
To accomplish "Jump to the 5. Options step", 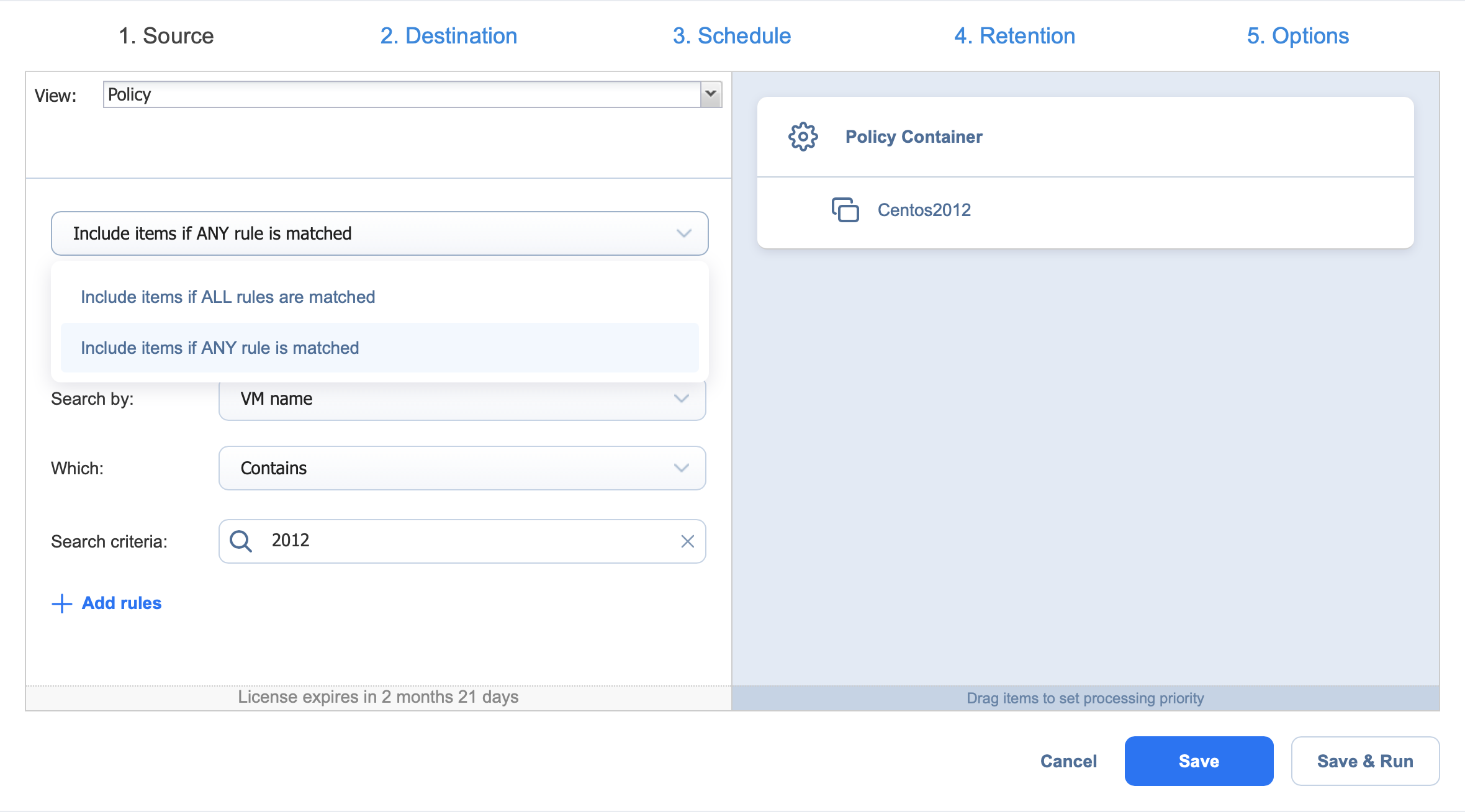I will point(1297,36).
